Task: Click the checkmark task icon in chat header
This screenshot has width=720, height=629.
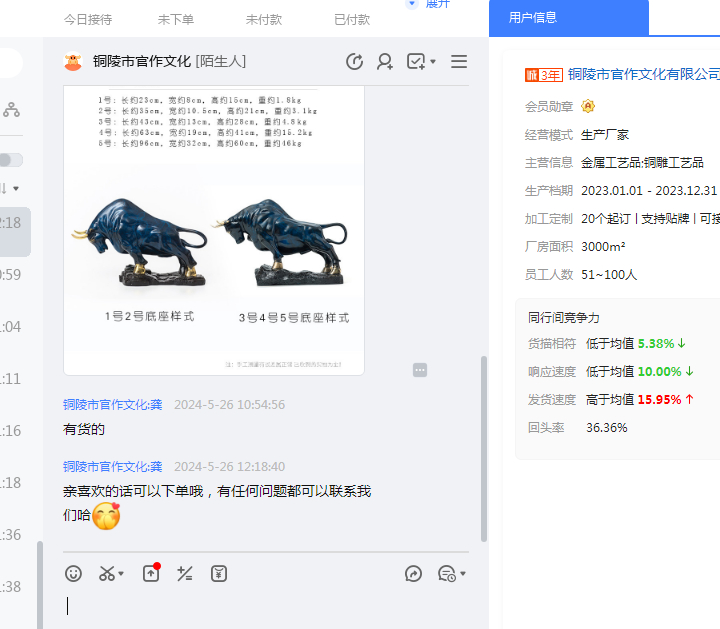Action: (416, 62)
